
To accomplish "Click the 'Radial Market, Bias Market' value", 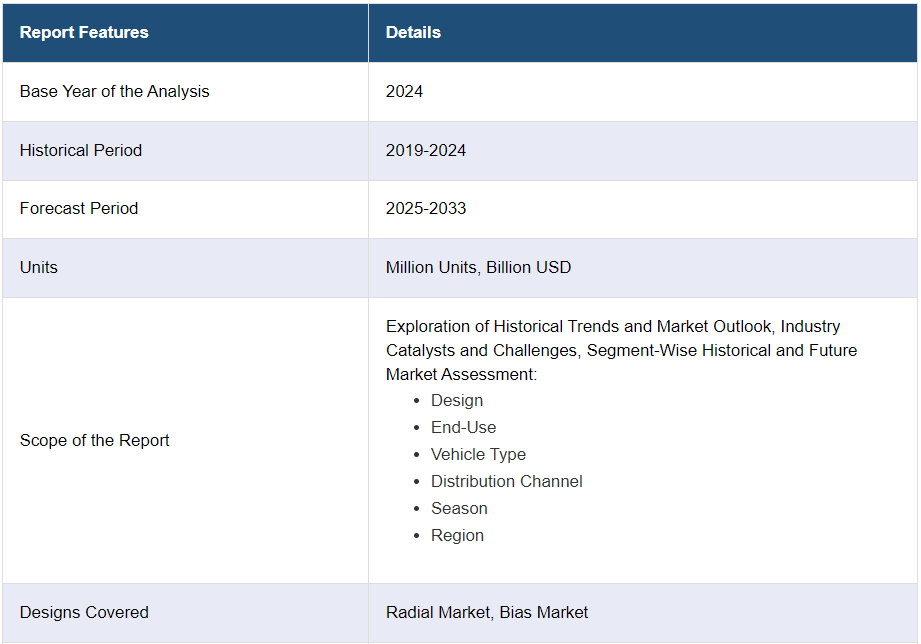I will pos(487,612).
